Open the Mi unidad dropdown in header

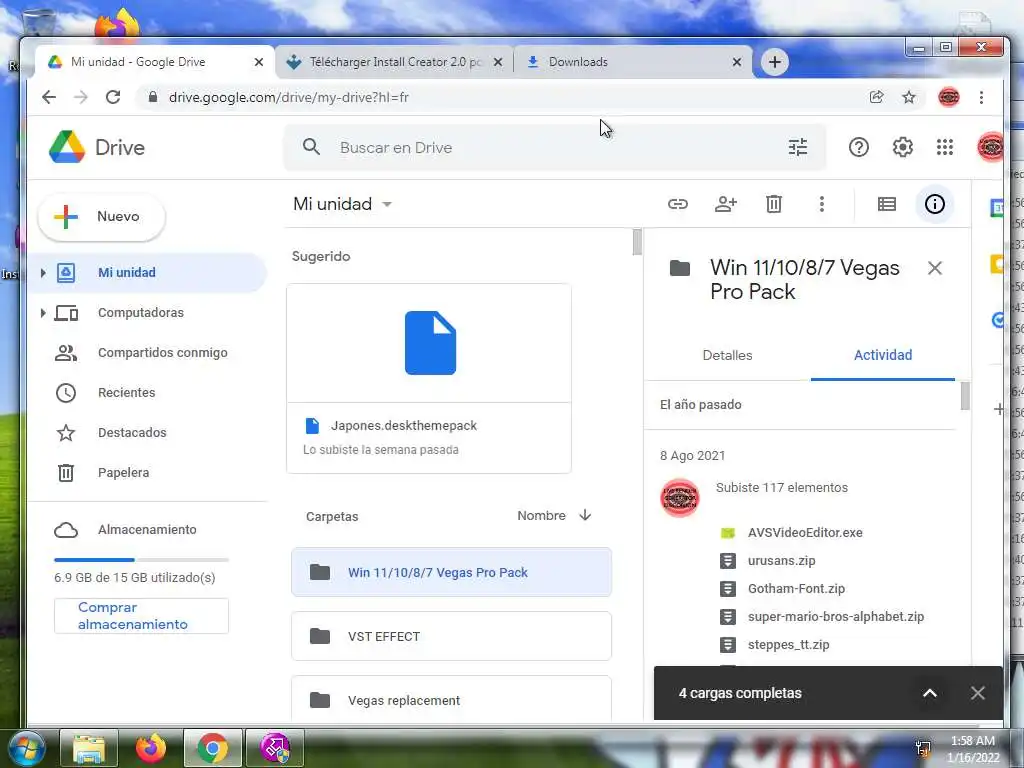(x=343, y=204)
